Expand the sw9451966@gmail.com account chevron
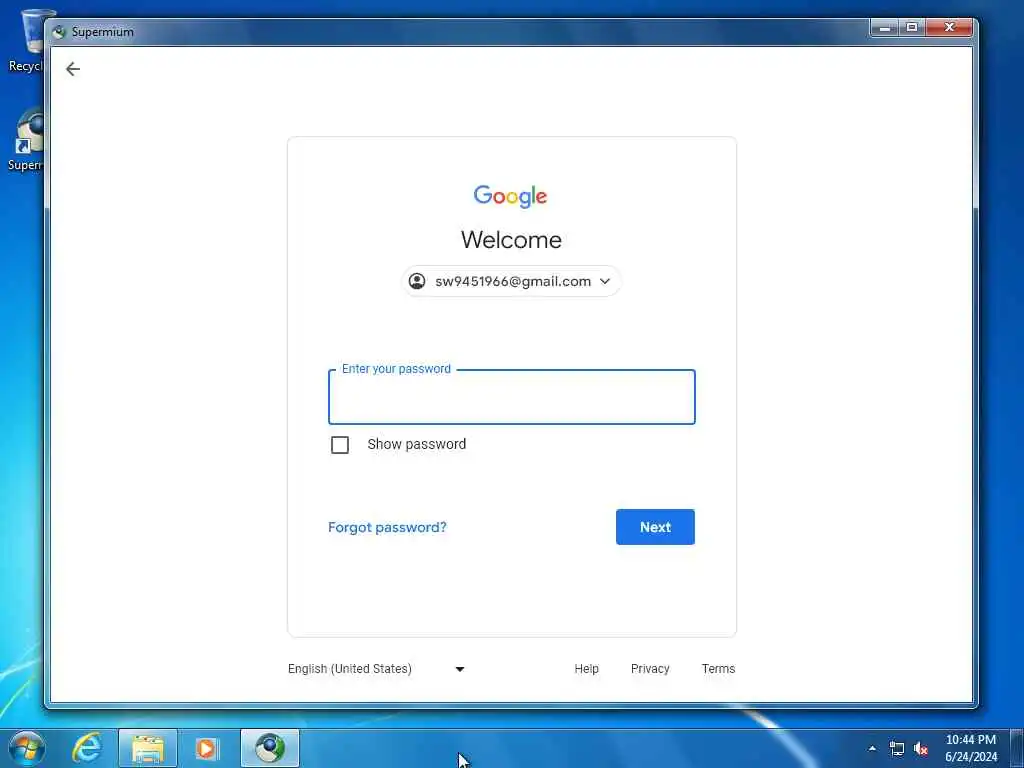The image size is (1024, 768). (605, 281)
